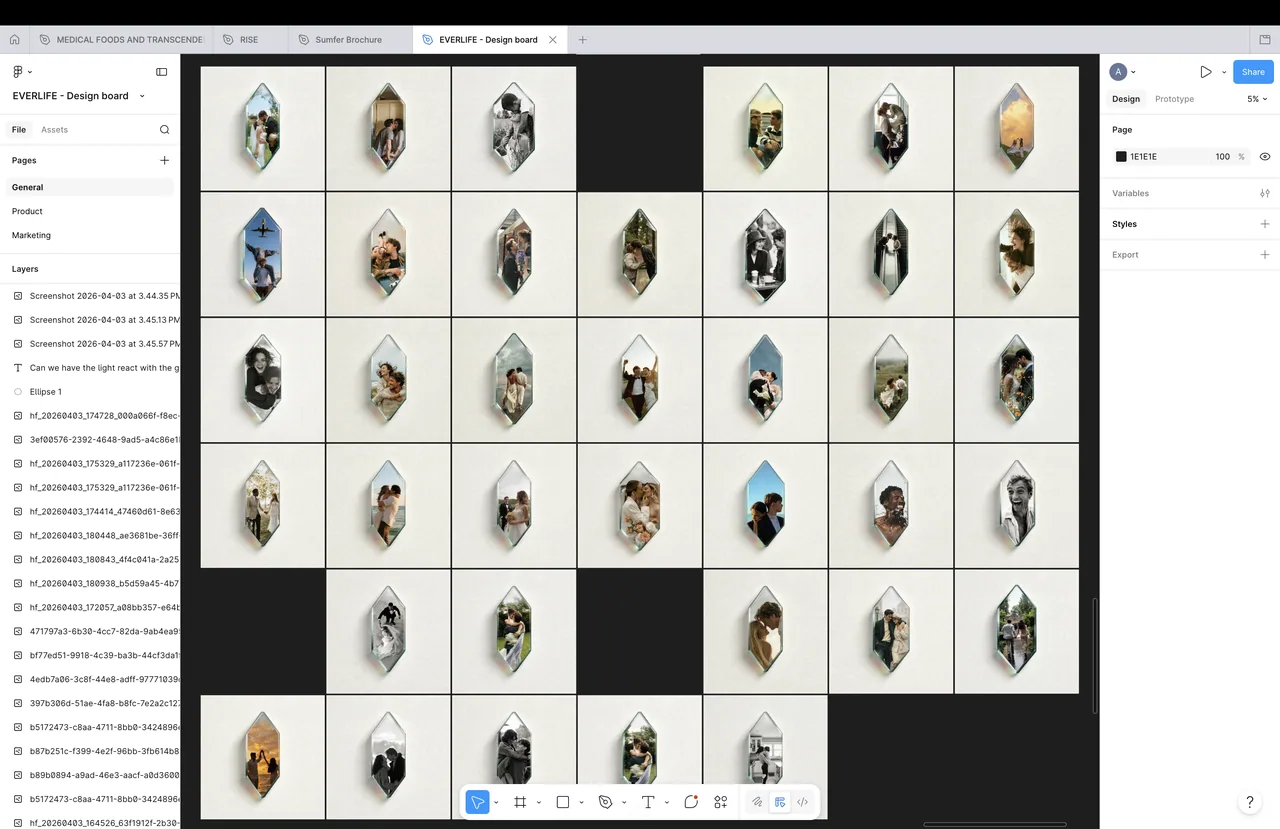Select the Comment tool
Image resolution: width=1280 pixels, height=829 pixels.
coord(691,802)
